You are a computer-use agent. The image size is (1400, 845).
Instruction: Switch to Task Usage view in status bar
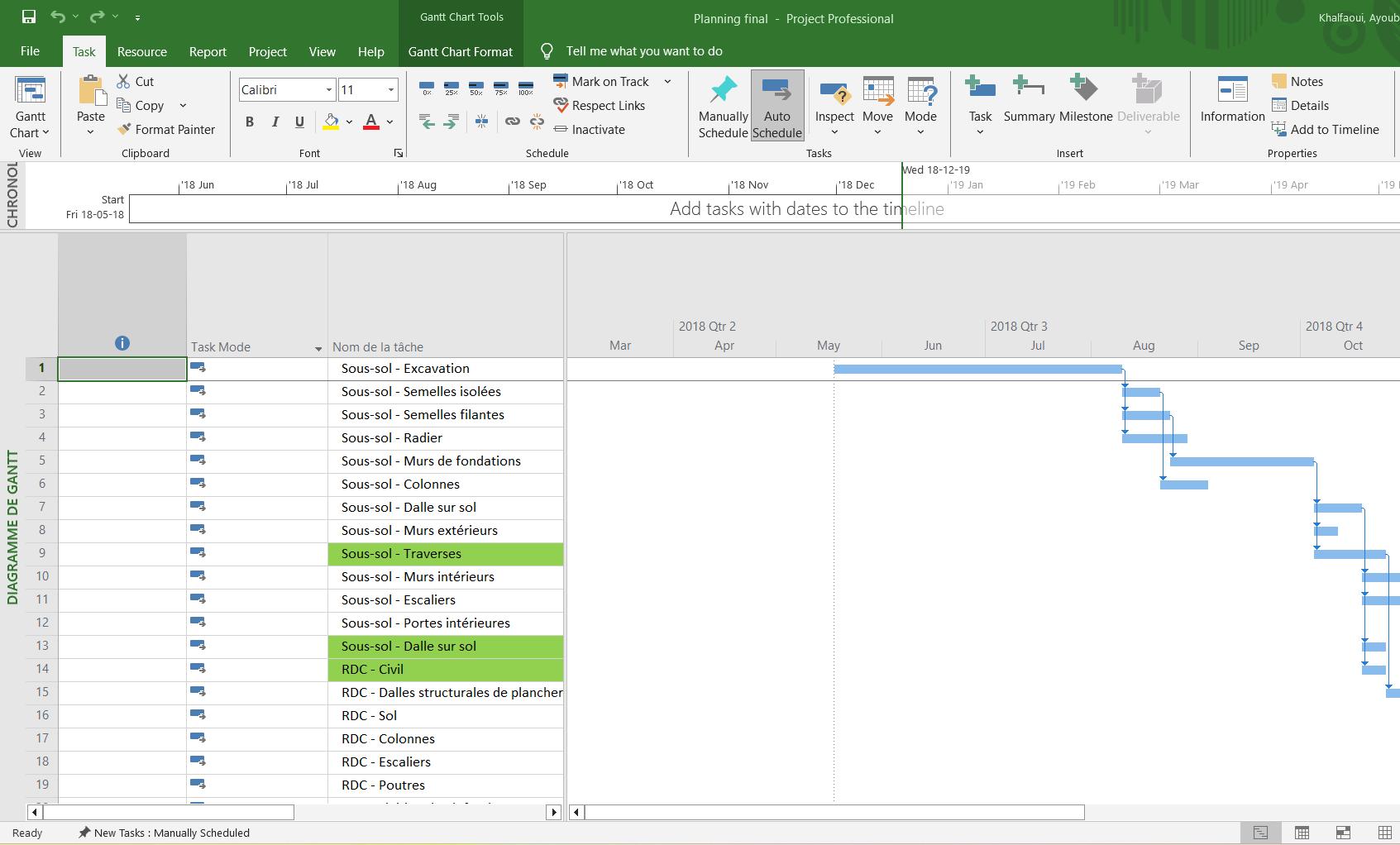pyautogui.click(x=1302, y=833)
